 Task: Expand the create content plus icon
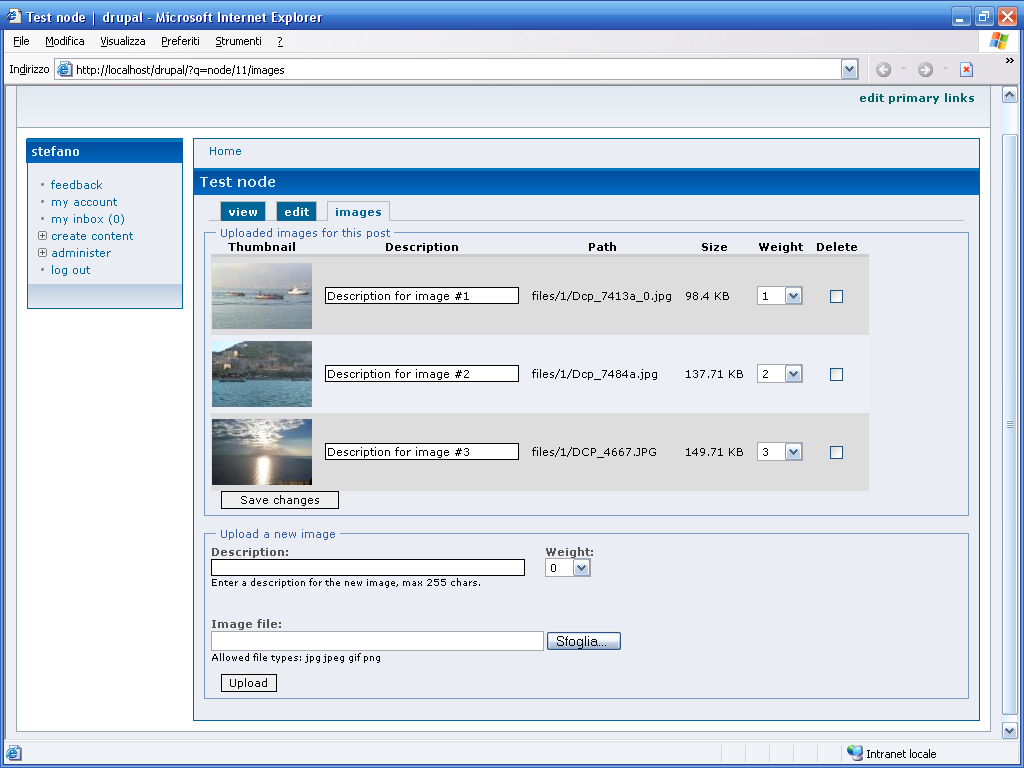click(42, 236)
